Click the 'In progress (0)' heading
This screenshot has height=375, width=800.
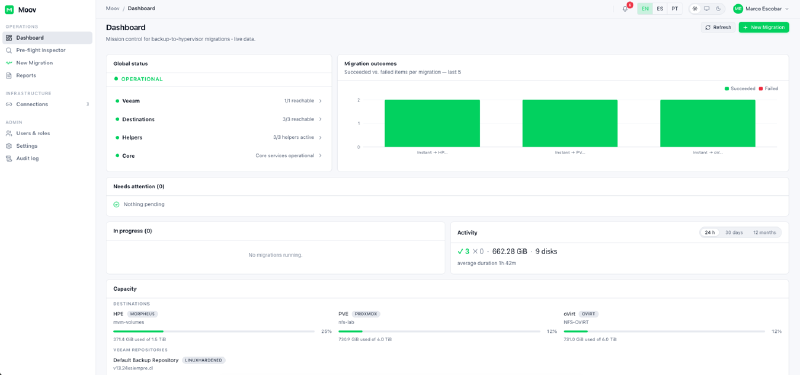133,231
